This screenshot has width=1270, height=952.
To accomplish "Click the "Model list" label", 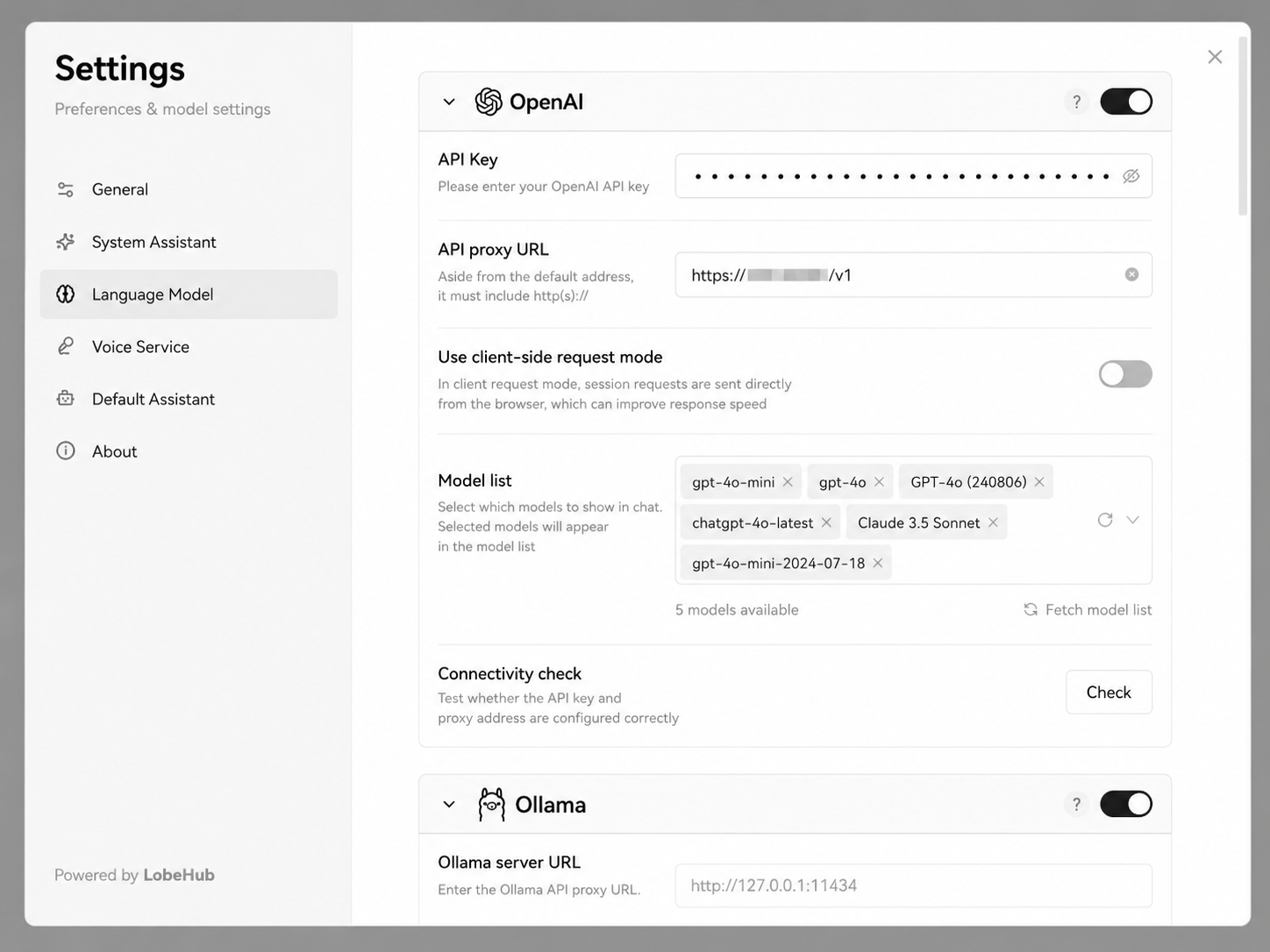I will tap(474, 480).
